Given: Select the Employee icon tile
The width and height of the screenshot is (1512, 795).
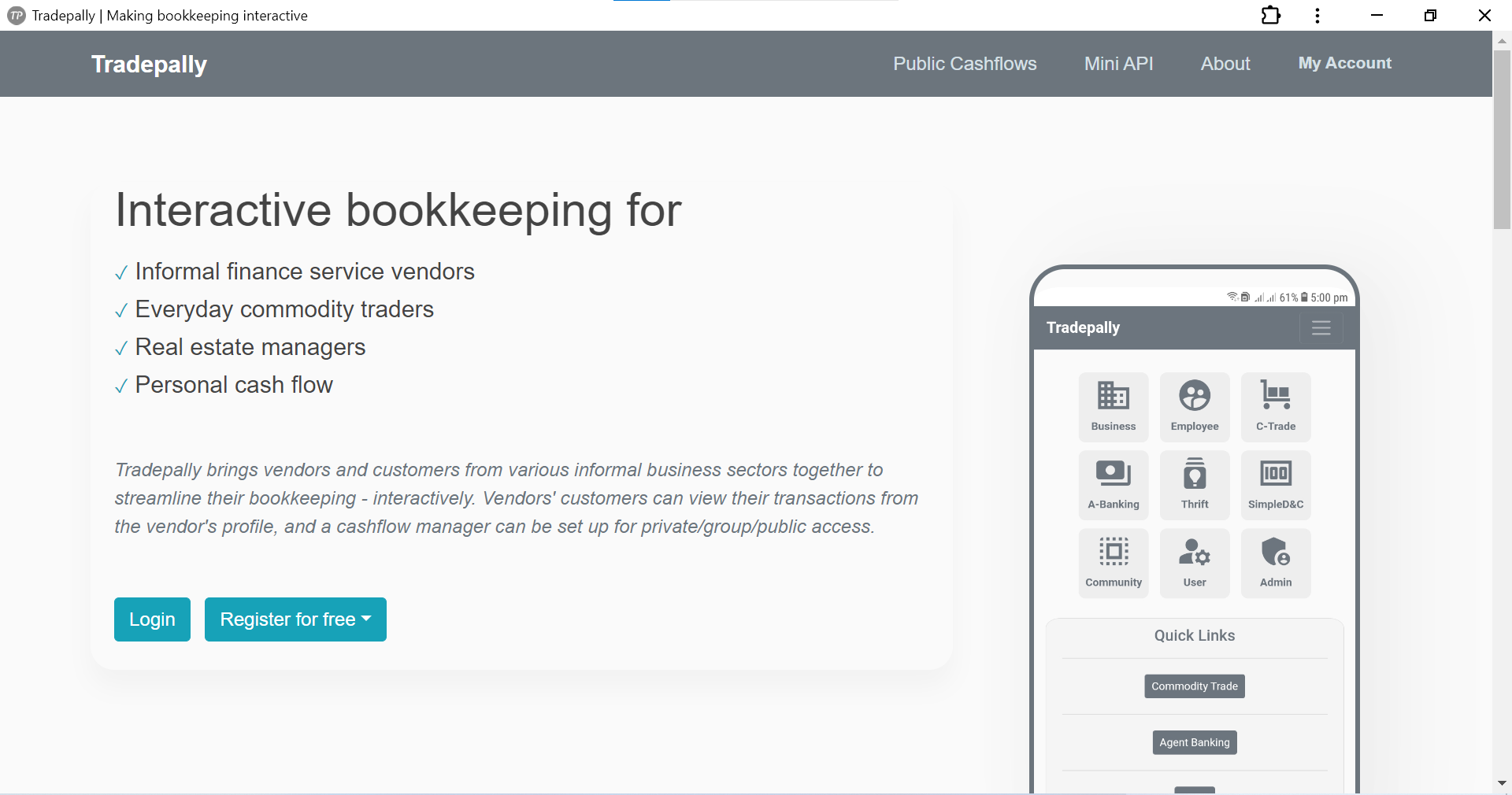Looking at the screenshot, I should coord(1194,407).
